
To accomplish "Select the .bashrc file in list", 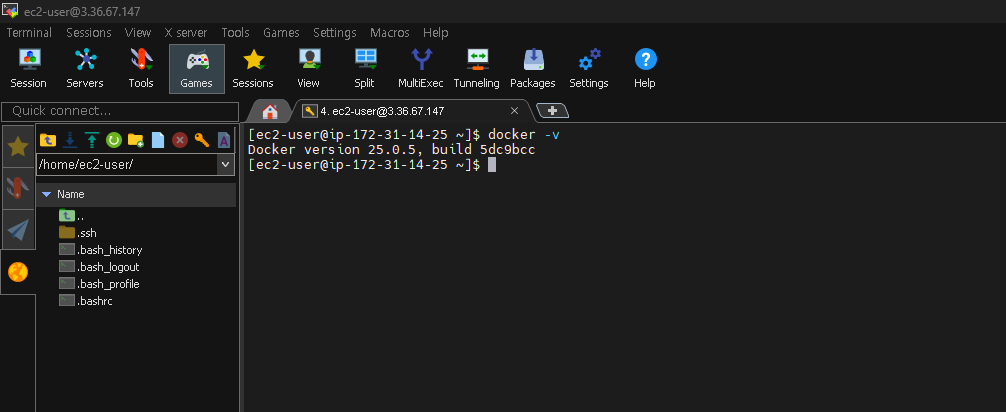I will pyautogui.click(x=95, y=301).
